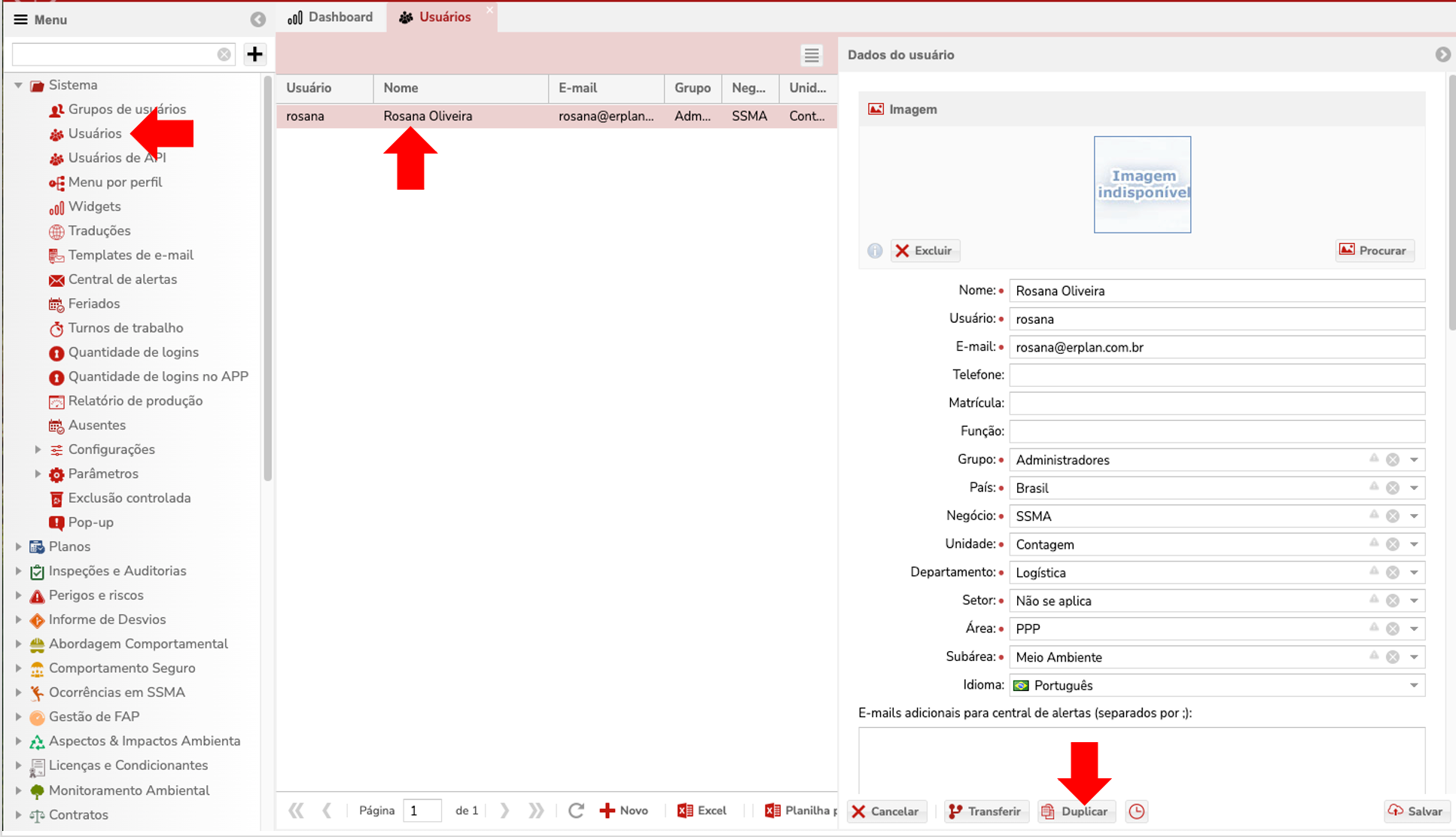Refresh the users grid
Screen dimensions: 1456x837
576,811
